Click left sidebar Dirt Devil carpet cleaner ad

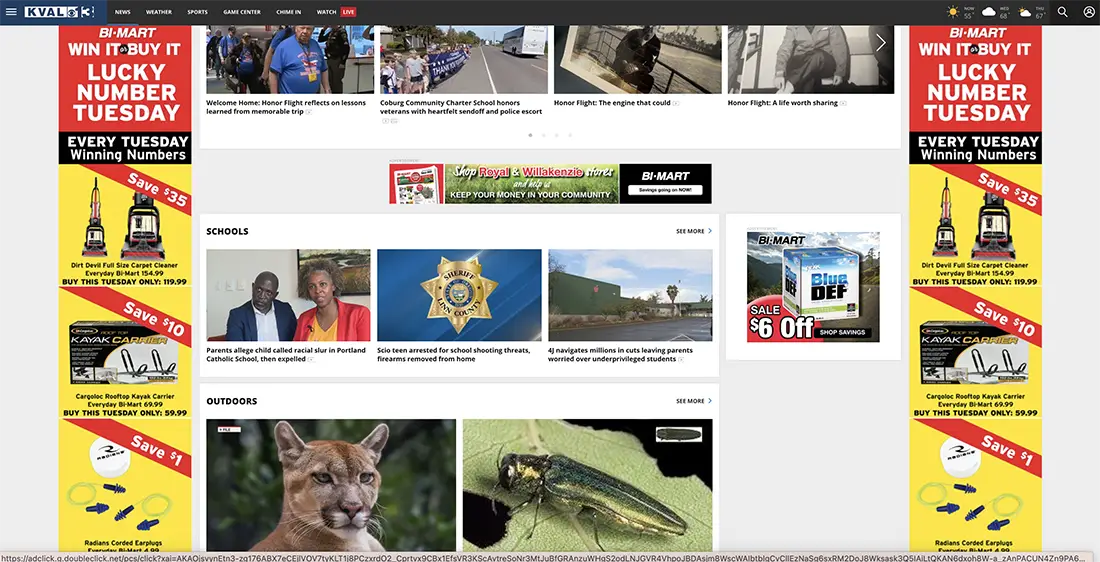click(x=125, y=226)
